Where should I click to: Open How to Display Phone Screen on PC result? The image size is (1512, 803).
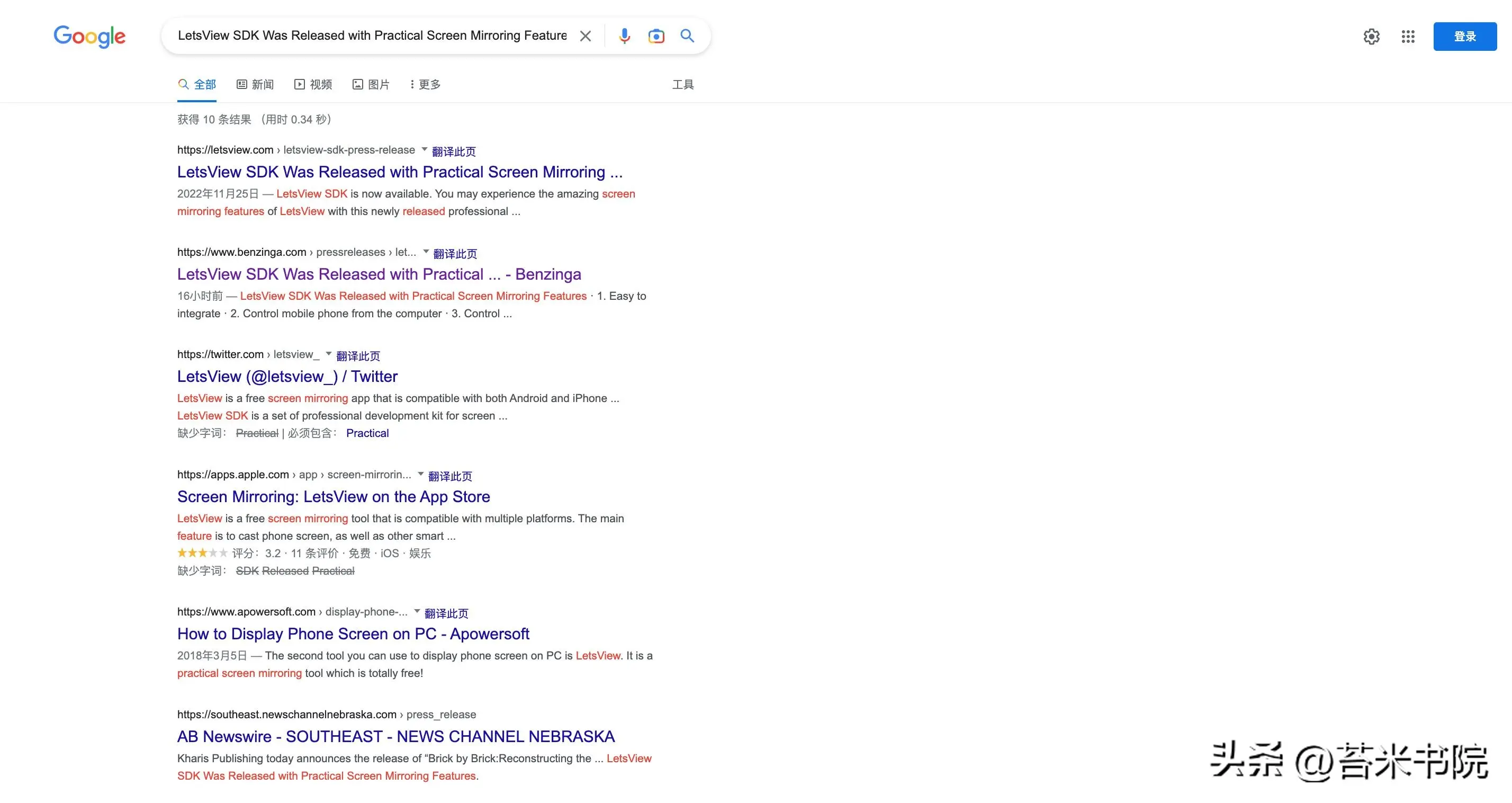click(x=353, y=634)
